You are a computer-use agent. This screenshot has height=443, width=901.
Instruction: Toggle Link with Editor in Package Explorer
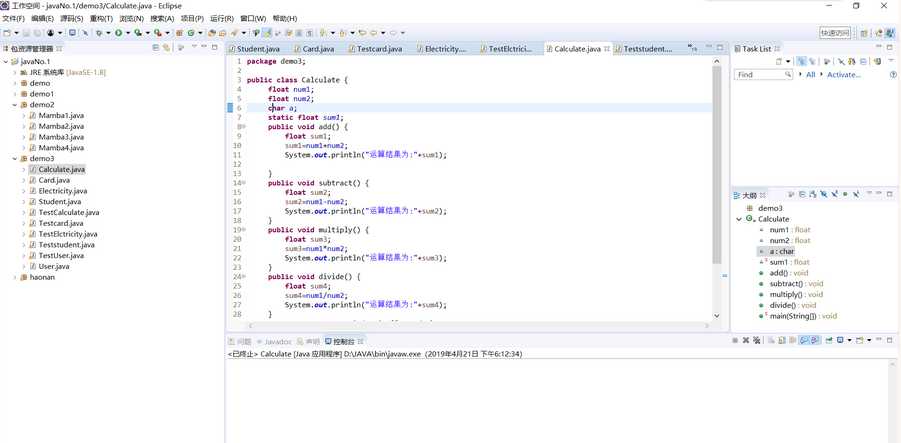[x=165, y=48]
